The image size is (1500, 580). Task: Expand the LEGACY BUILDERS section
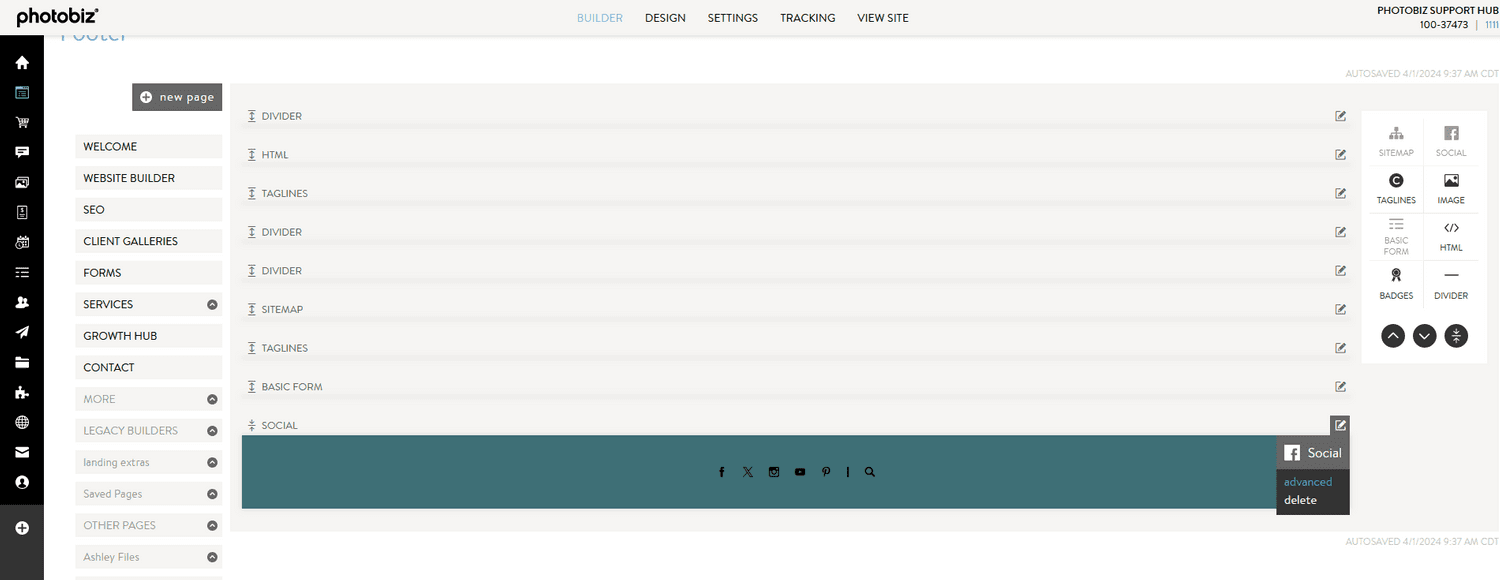(210, 430)
